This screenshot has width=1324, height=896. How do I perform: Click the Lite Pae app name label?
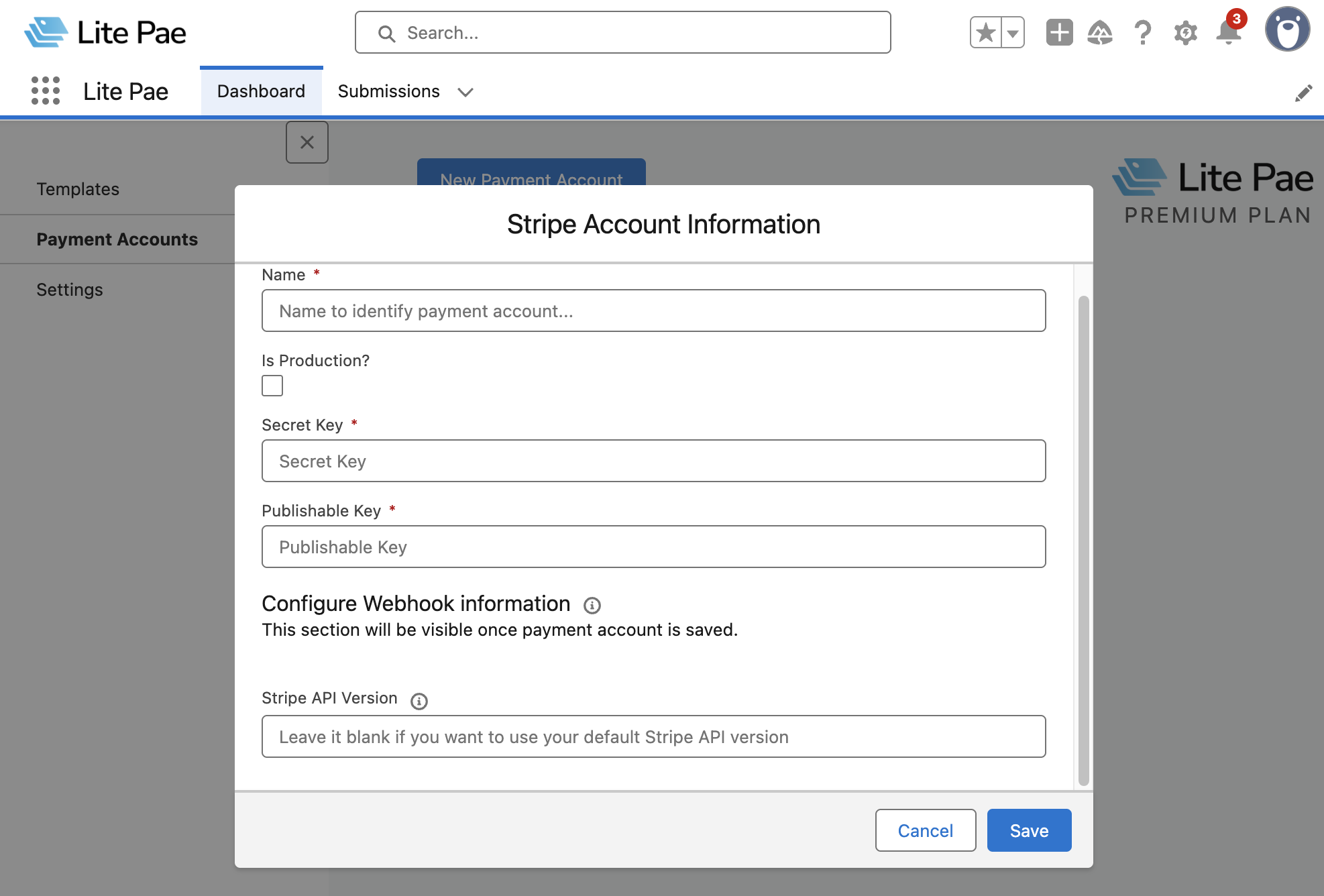[x=125, y=91]
